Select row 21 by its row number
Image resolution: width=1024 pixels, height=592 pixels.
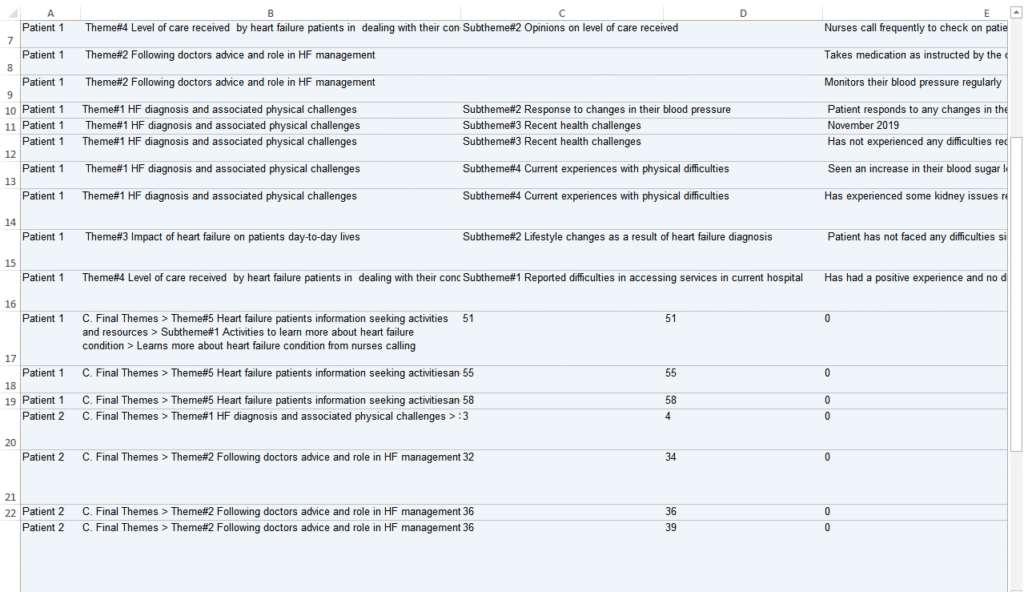10,478
